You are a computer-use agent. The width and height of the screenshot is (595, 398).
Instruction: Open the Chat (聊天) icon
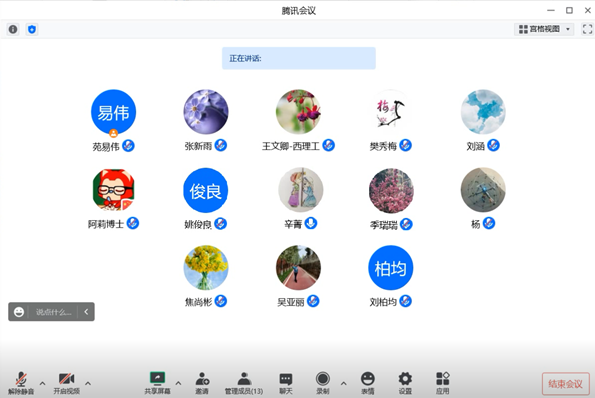286,383
